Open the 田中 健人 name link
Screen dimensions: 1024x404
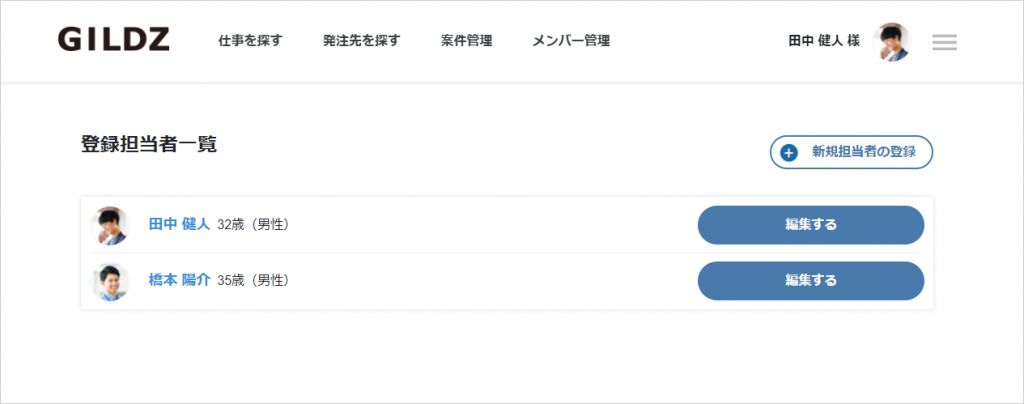pyautogui.click(x=180, y=225)
